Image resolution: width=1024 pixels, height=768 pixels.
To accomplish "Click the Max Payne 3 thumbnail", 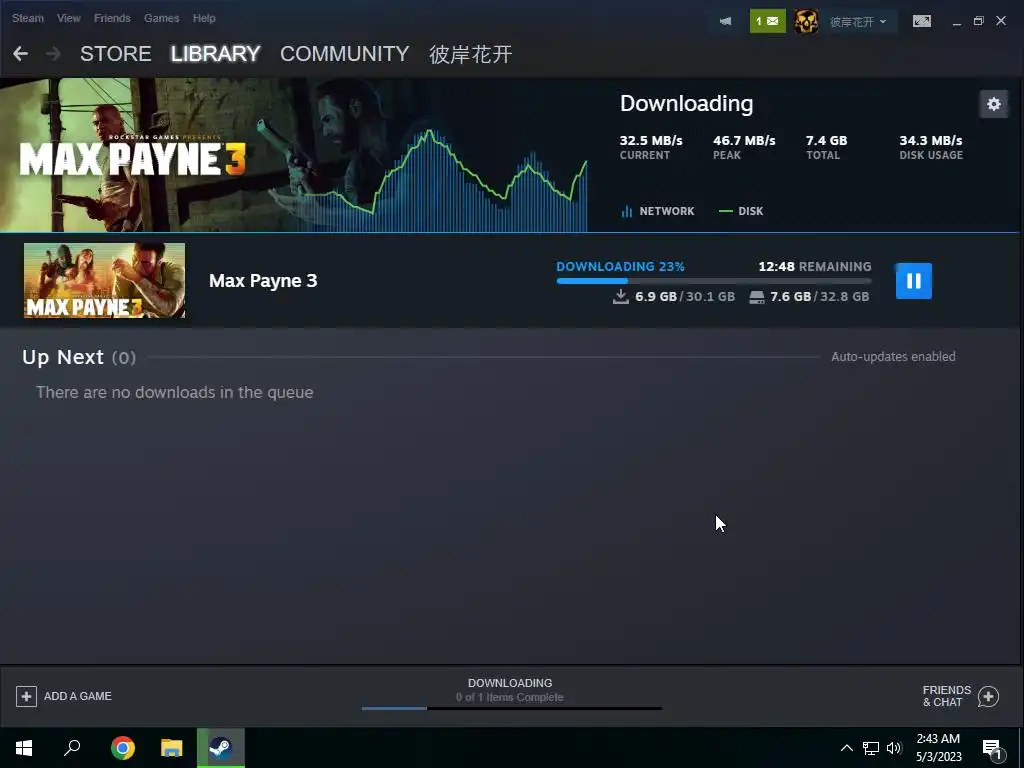I will (x=104, y=280).
